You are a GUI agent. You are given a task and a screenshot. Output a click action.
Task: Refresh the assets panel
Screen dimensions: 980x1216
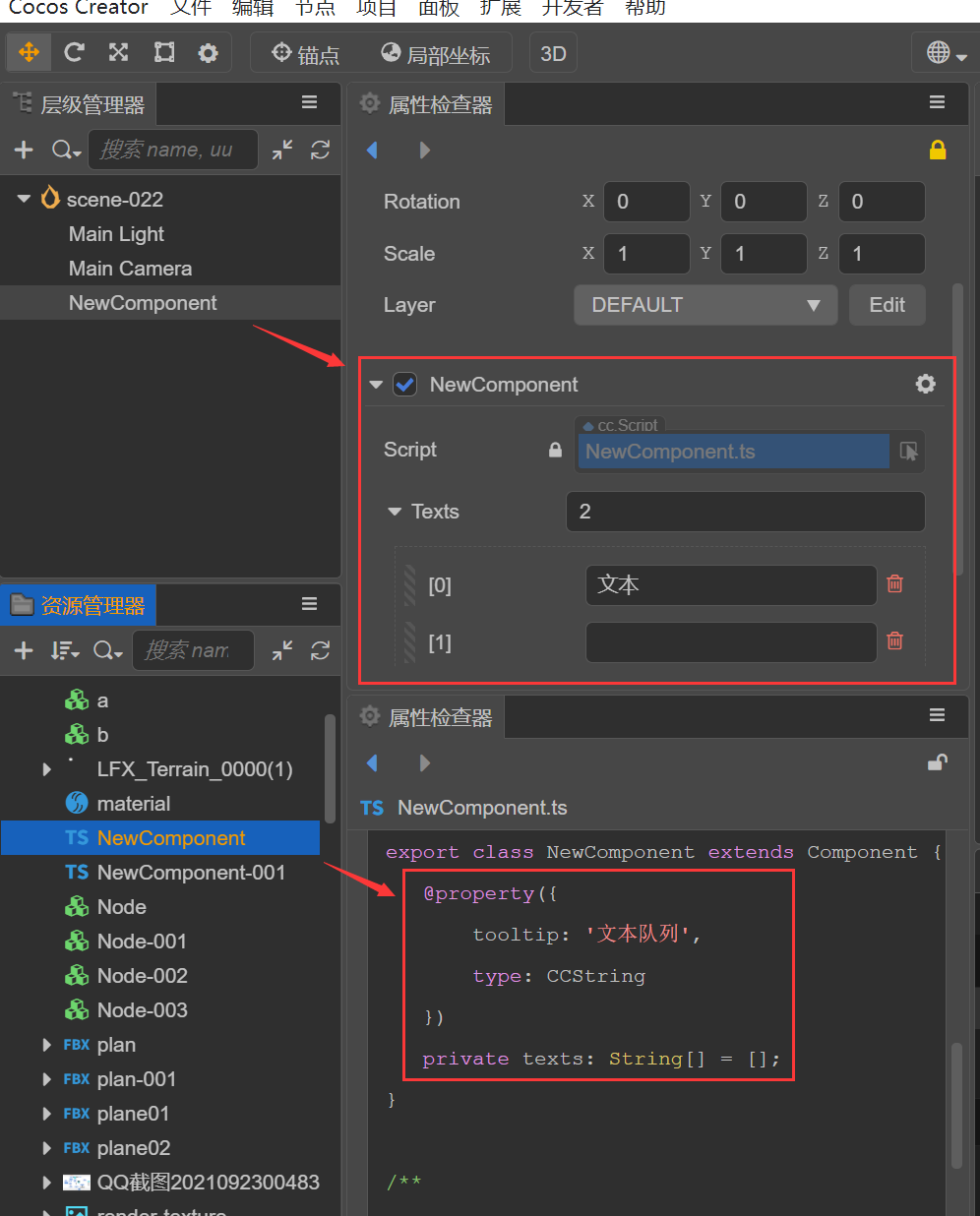(320, 650)
